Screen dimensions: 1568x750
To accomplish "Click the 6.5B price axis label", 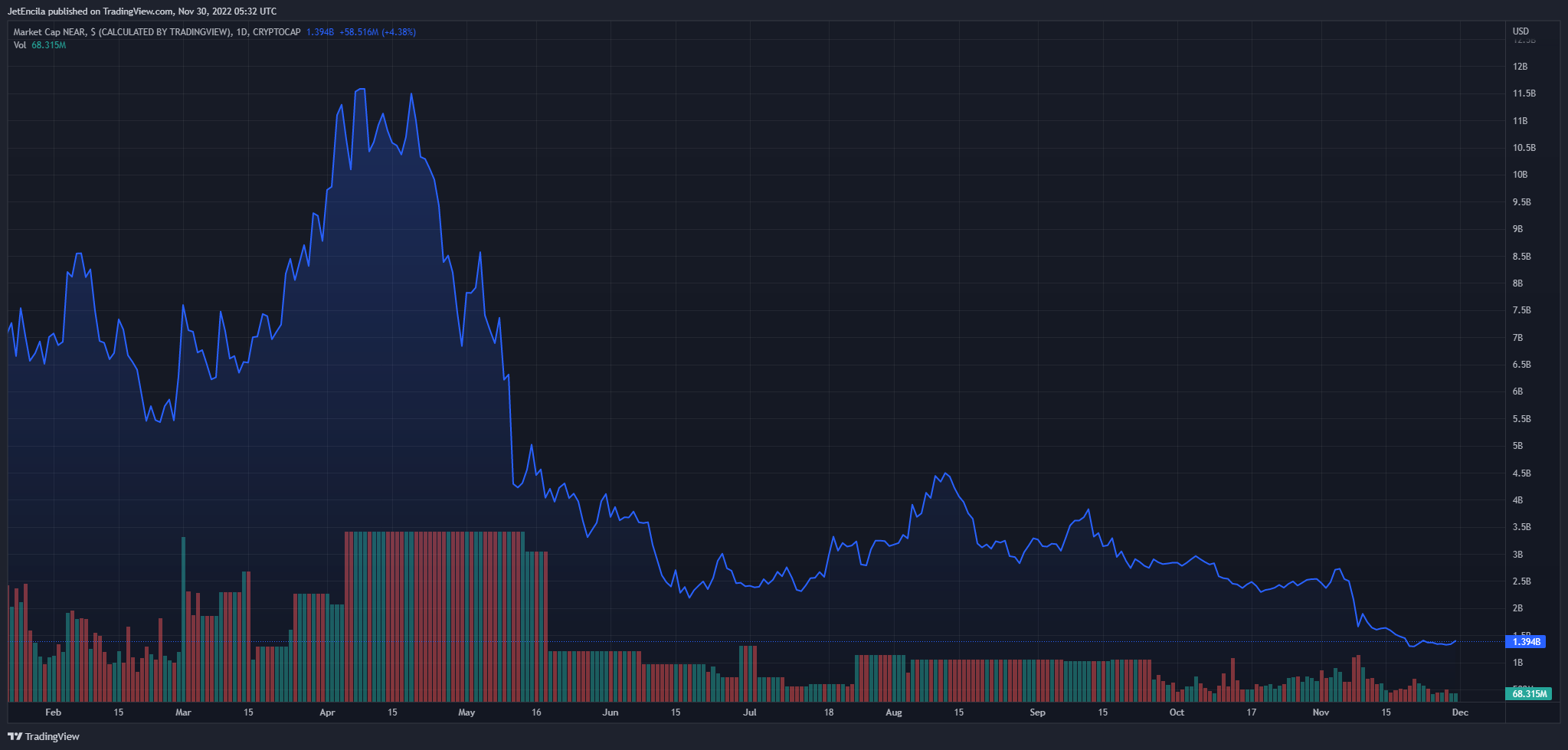I will 1521,365.
